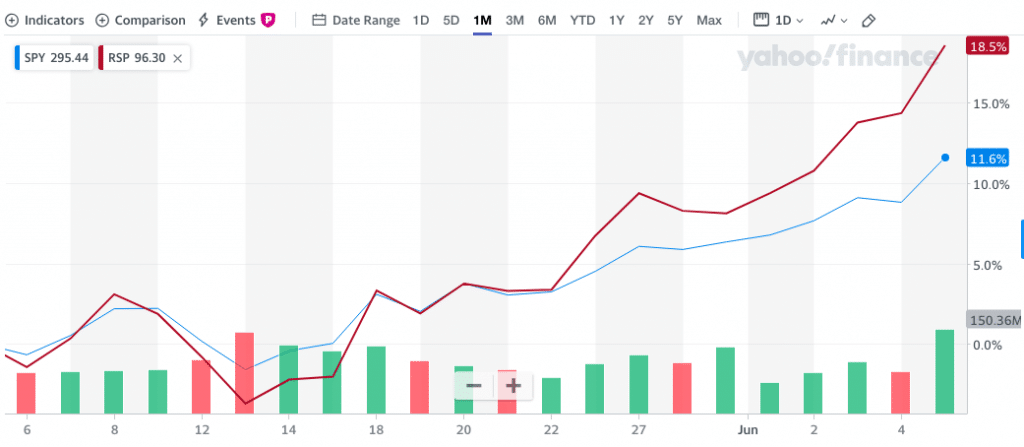Image resolution: width=1024 pixels, height=447 pixels.
Task: Click the Jun date axis label
Action: click(x=748, y=429)
